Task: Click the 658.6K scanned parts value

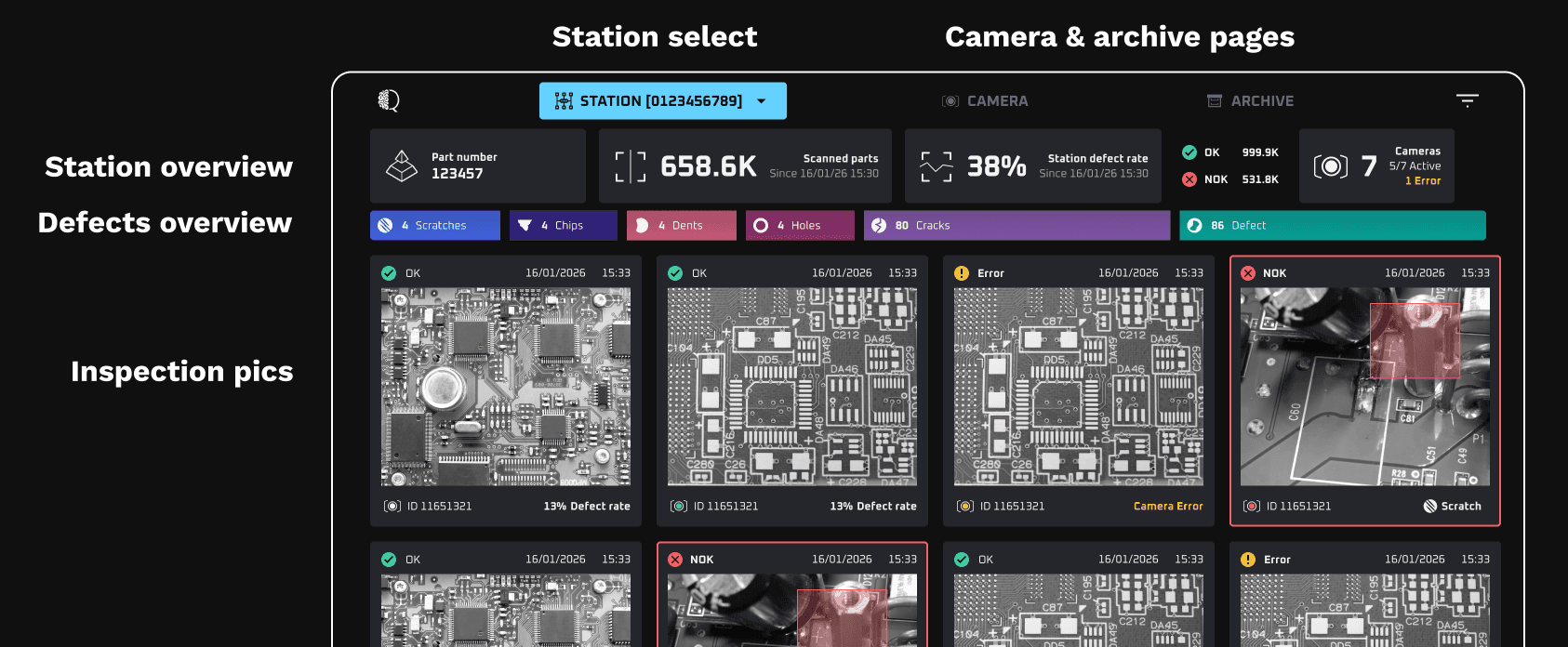Action: (x=709, y=166)
